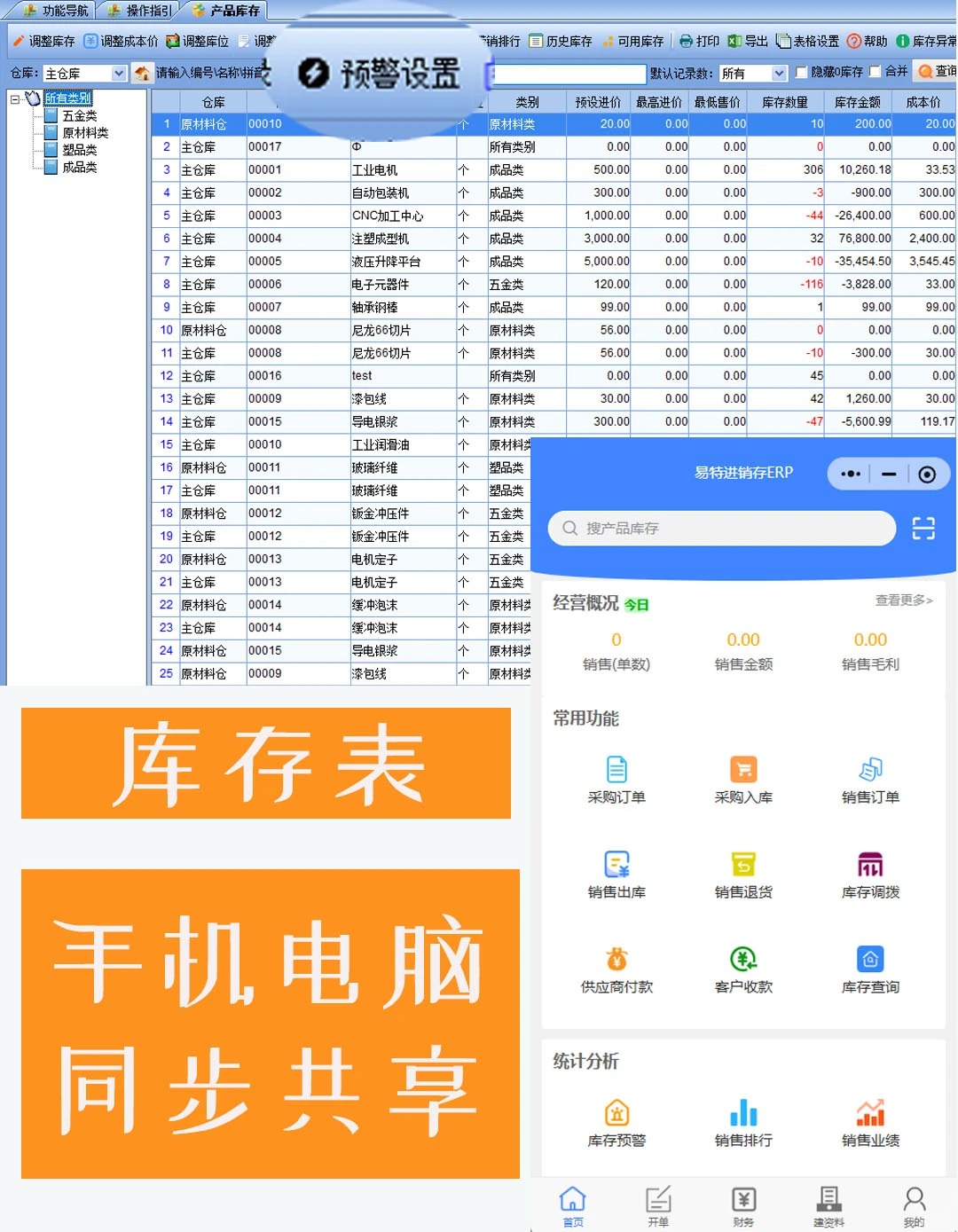Tap the 采购入库 purchase inbound icon
Image resolution: width=958 pixels, height=1232 pixels.
[x=743, y=770]
